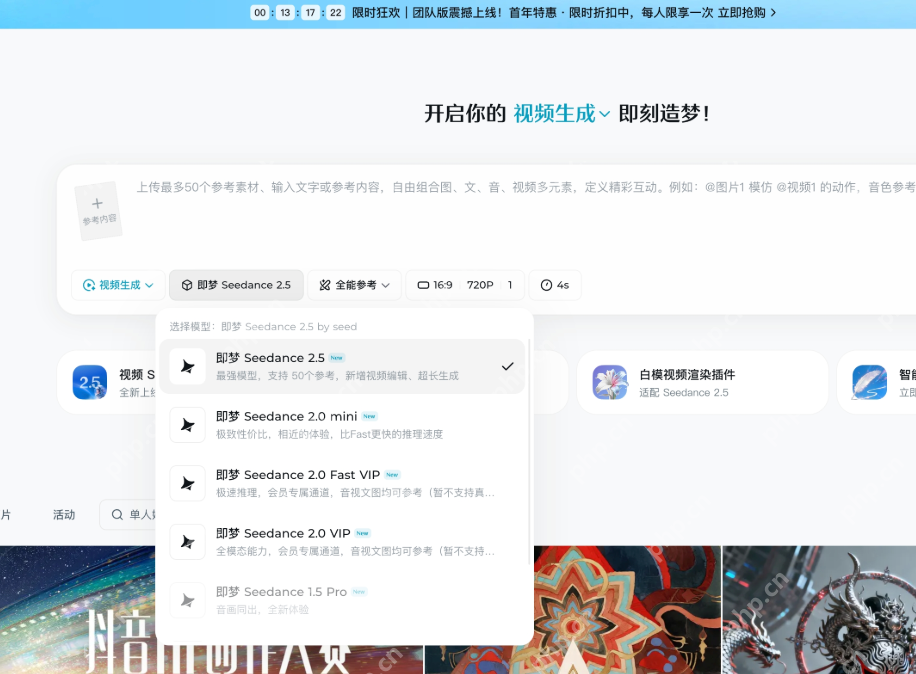Click 立即抢购 link in the top banner

tap(747, 12)
